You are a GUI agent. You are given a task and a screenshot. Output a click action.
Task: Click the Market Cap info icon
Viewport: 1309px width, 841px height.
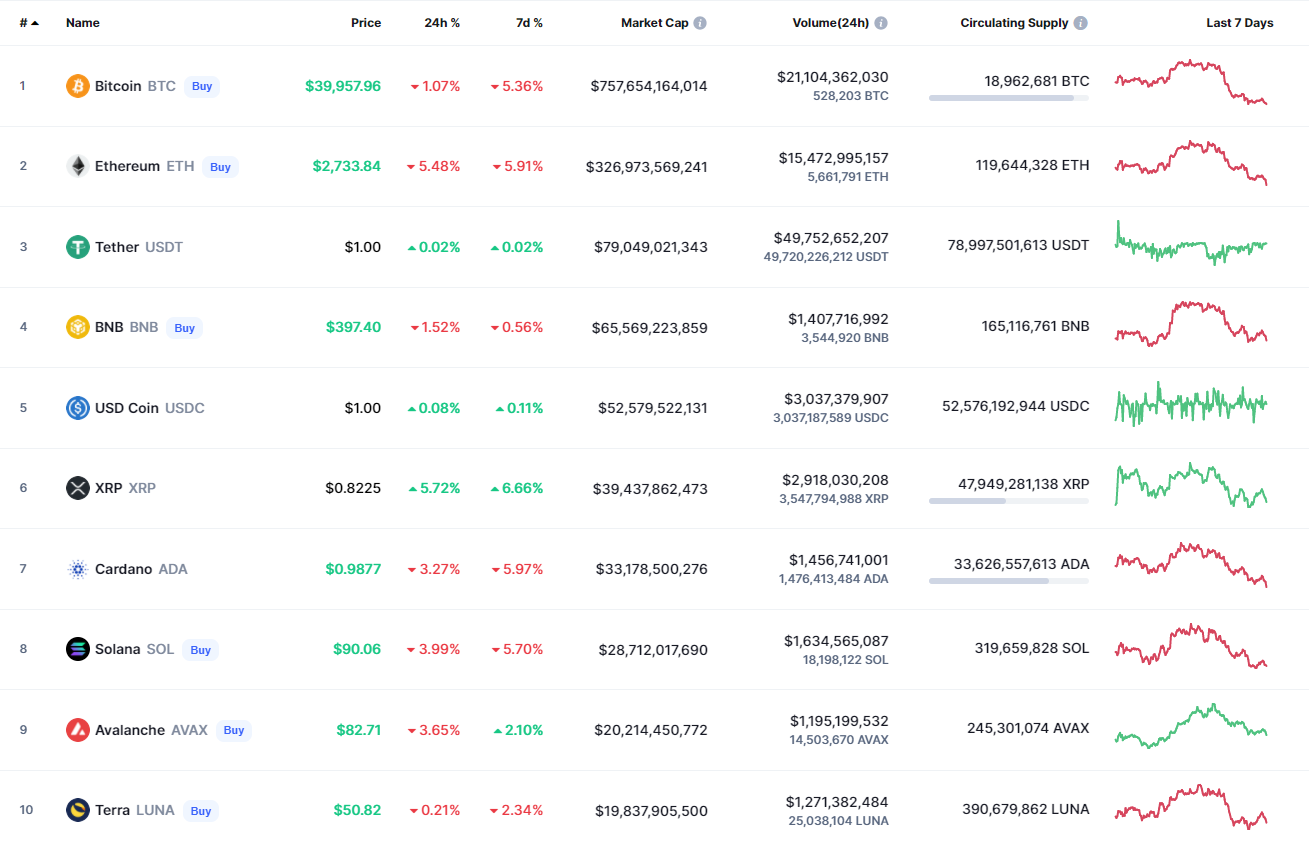pyautogui.click(x=700, y=23)
